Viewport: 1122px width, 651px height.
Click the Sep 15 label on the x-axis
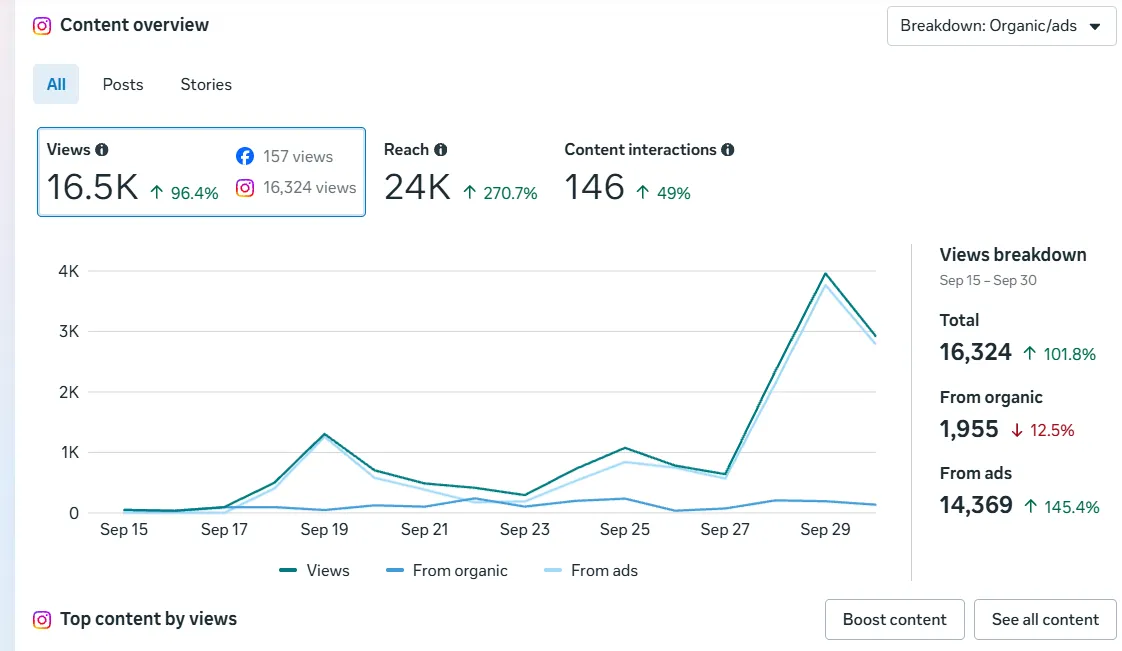point(124,529)
